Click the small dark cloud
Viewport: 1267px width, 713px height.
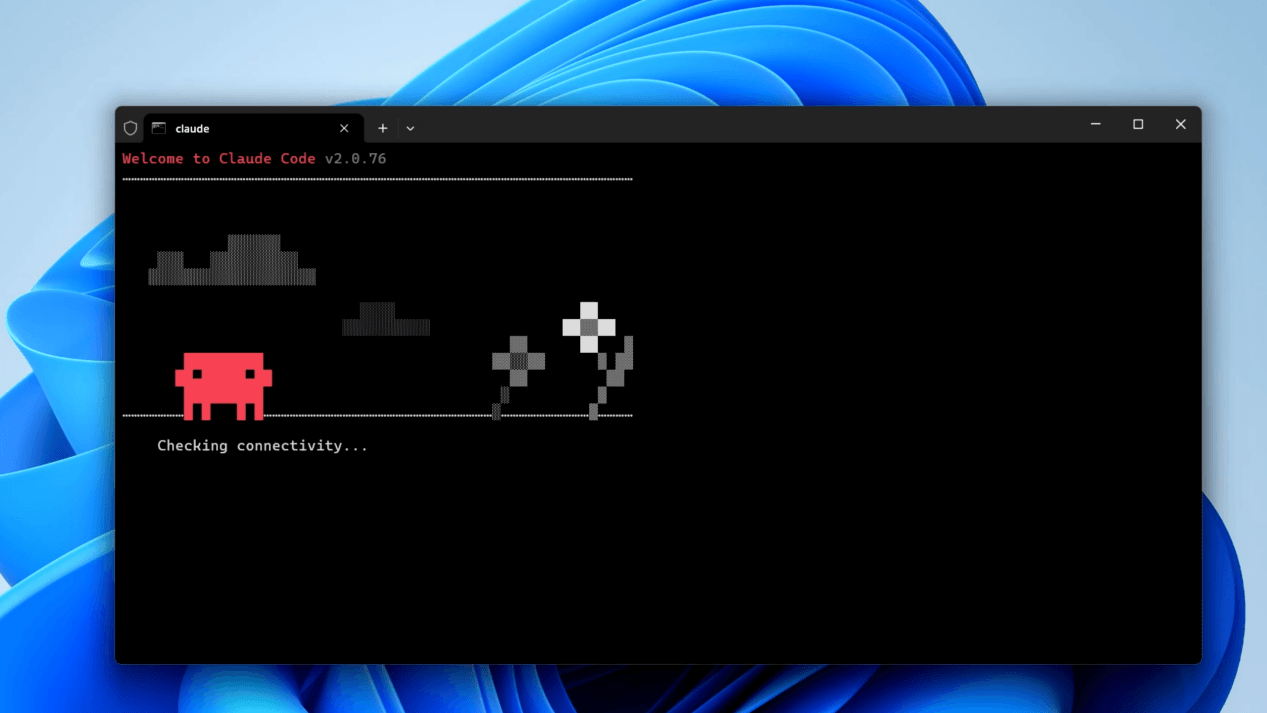click(x=385, y=320)
